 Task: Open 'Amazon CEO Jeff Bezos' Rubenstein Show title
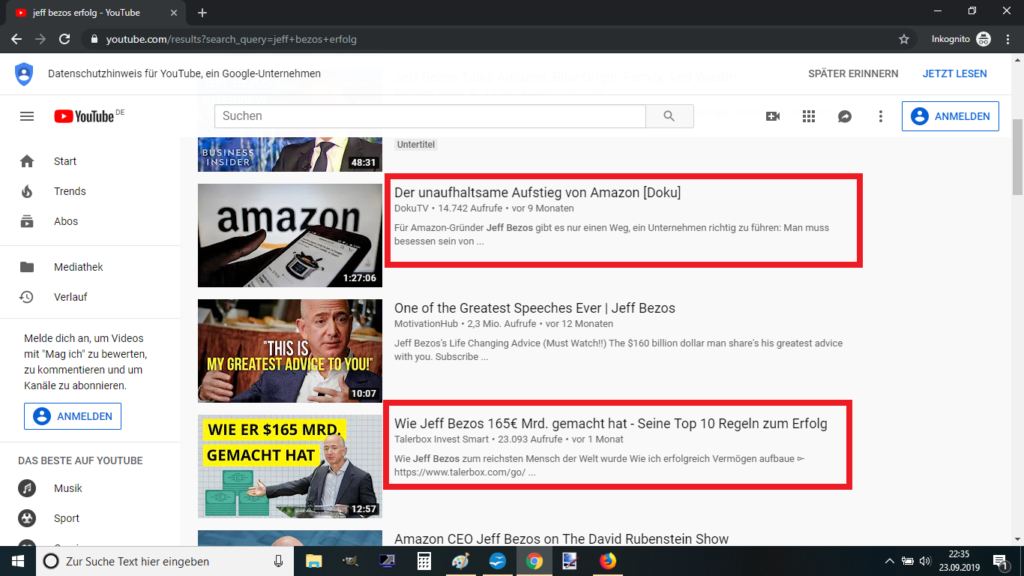(561, 539)
